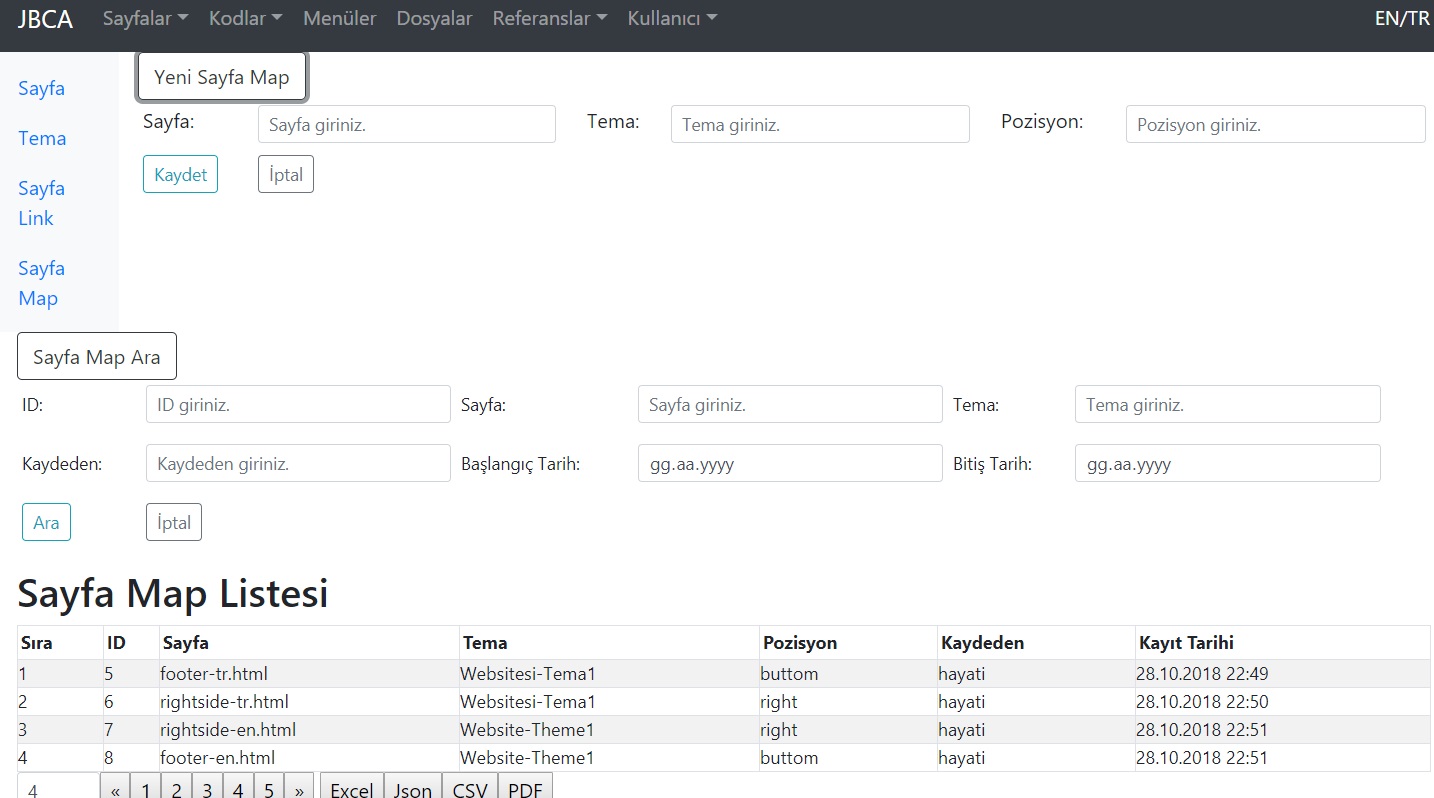
Task: Select Sayfa Link from the sidebar
Action: tap(41, 203)
